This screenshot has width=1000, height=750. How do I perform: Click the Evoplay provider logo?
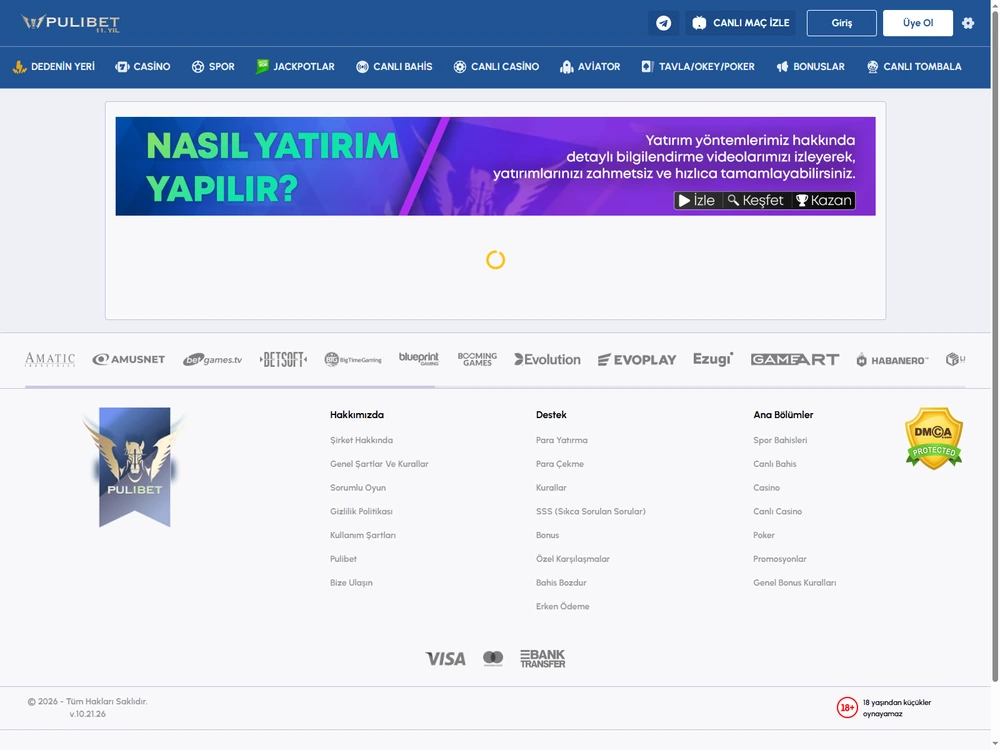637,360
